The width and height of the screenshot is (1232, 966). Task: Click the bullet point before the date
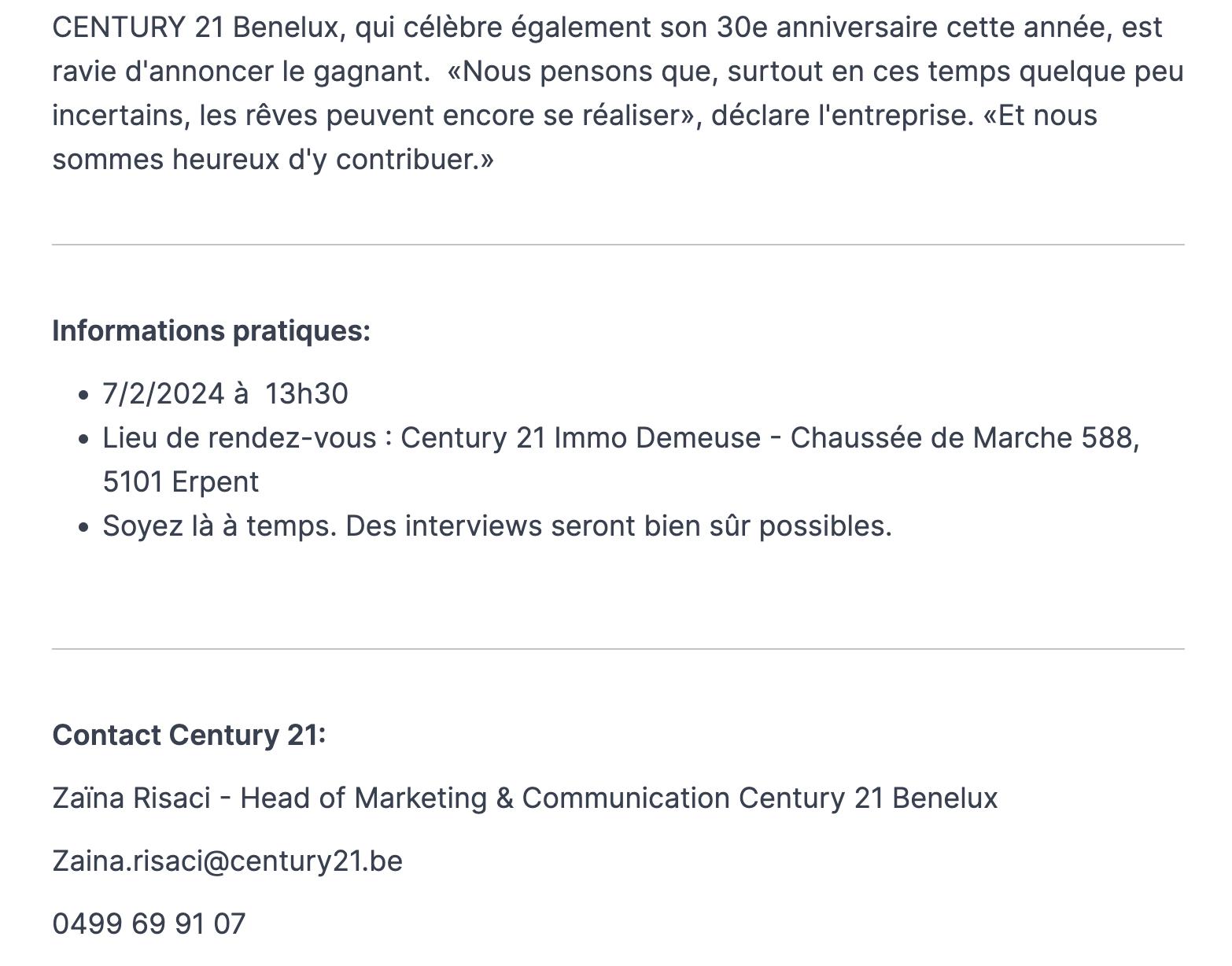pyautogui.click(x=85, y=395)
